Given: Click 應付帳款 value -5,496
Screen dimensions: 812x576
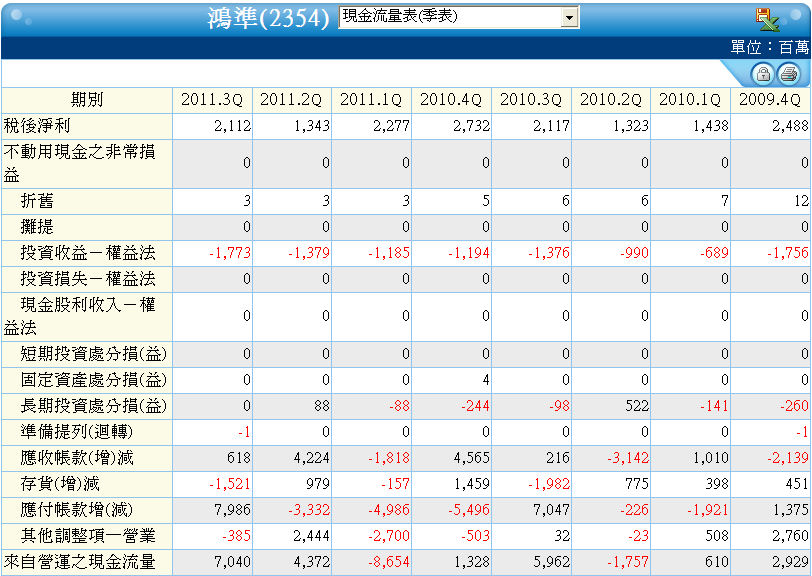Looking at the screenshot, I should click(469, 510).
